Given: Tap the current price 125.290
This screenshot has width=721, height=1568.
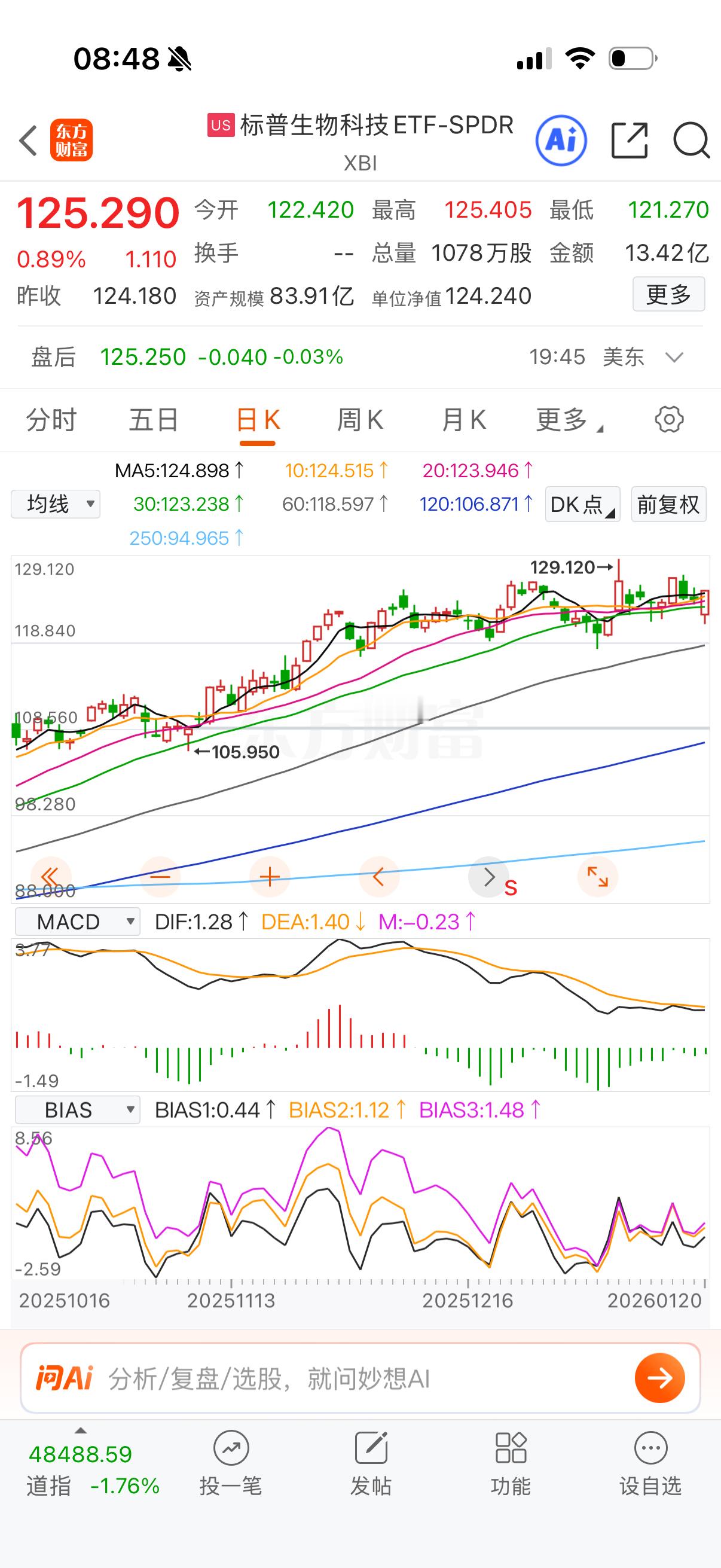Looking at the screenshot, I should (x=98, y=213).
